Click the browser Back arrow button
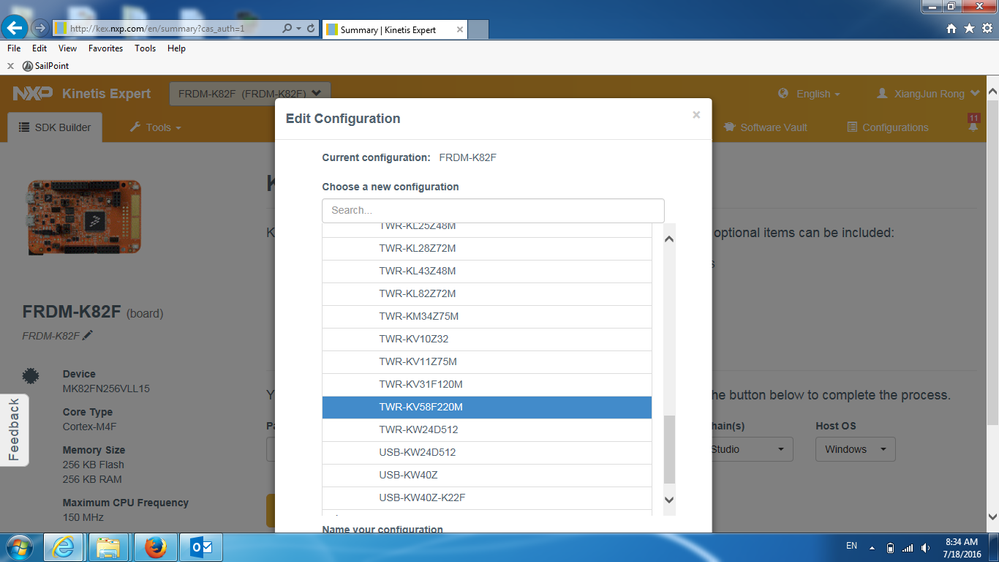Screen dimensions: 999x562 [14, 27]
